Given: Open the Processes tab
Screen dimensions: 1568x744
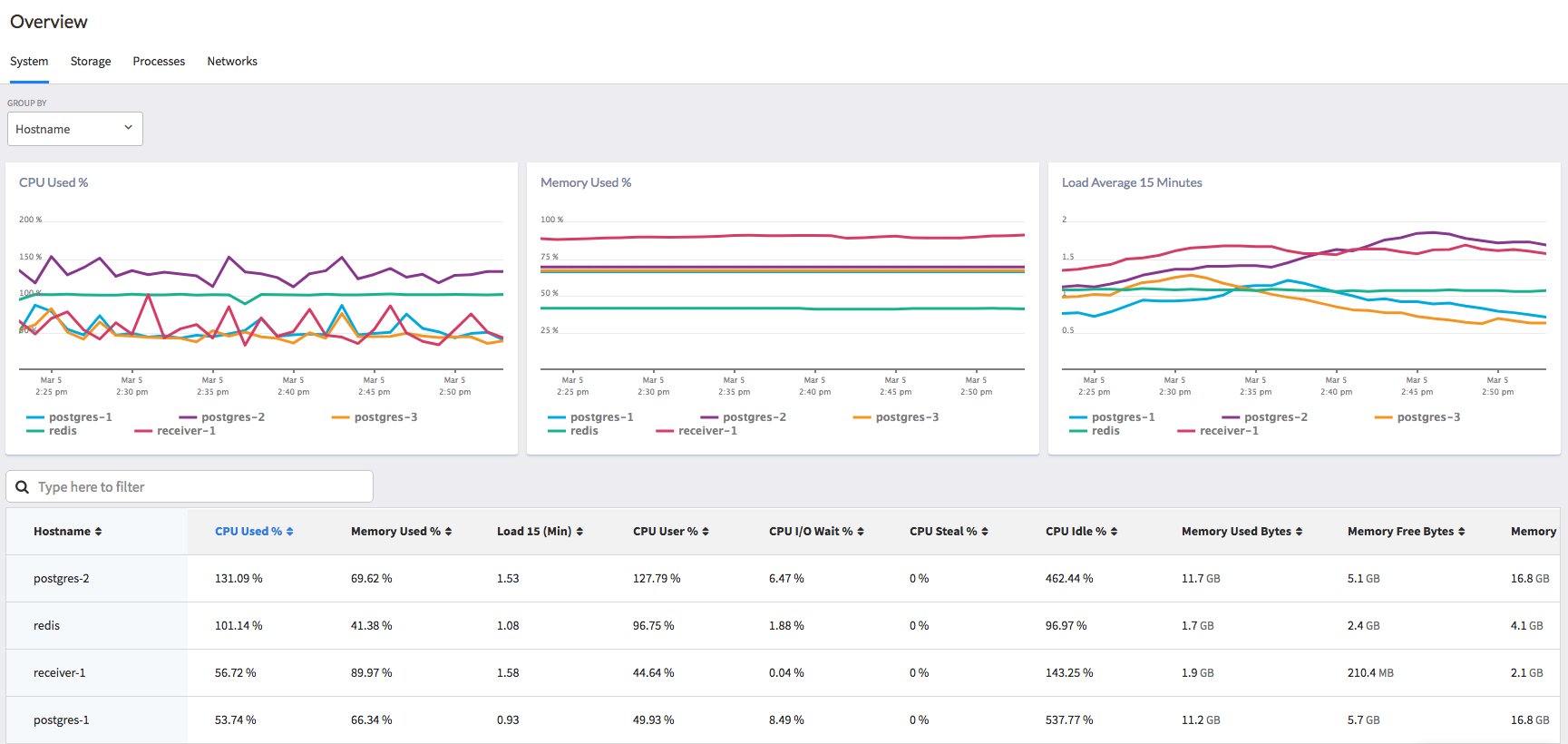Looking at the screenshot, I should (x=159, y=62).
